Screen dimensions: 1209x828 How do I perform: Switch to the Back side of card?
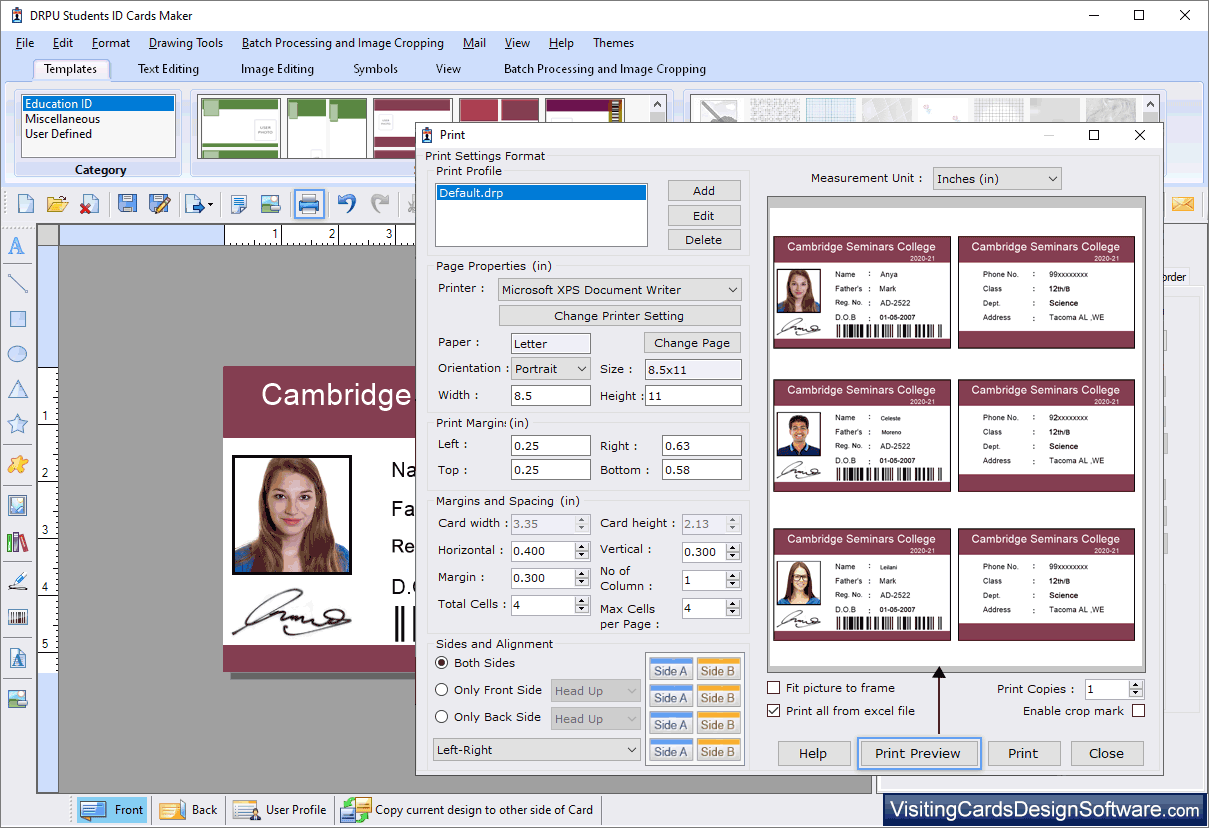[x=189, y=809]
